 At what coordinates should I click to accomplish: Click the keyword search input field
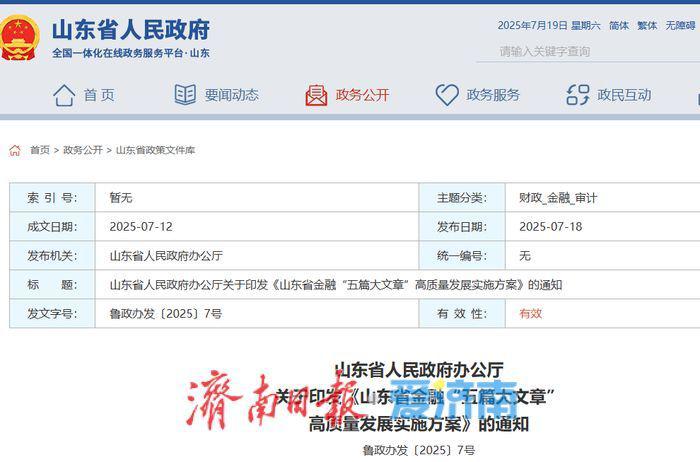[x=588, y=52]
